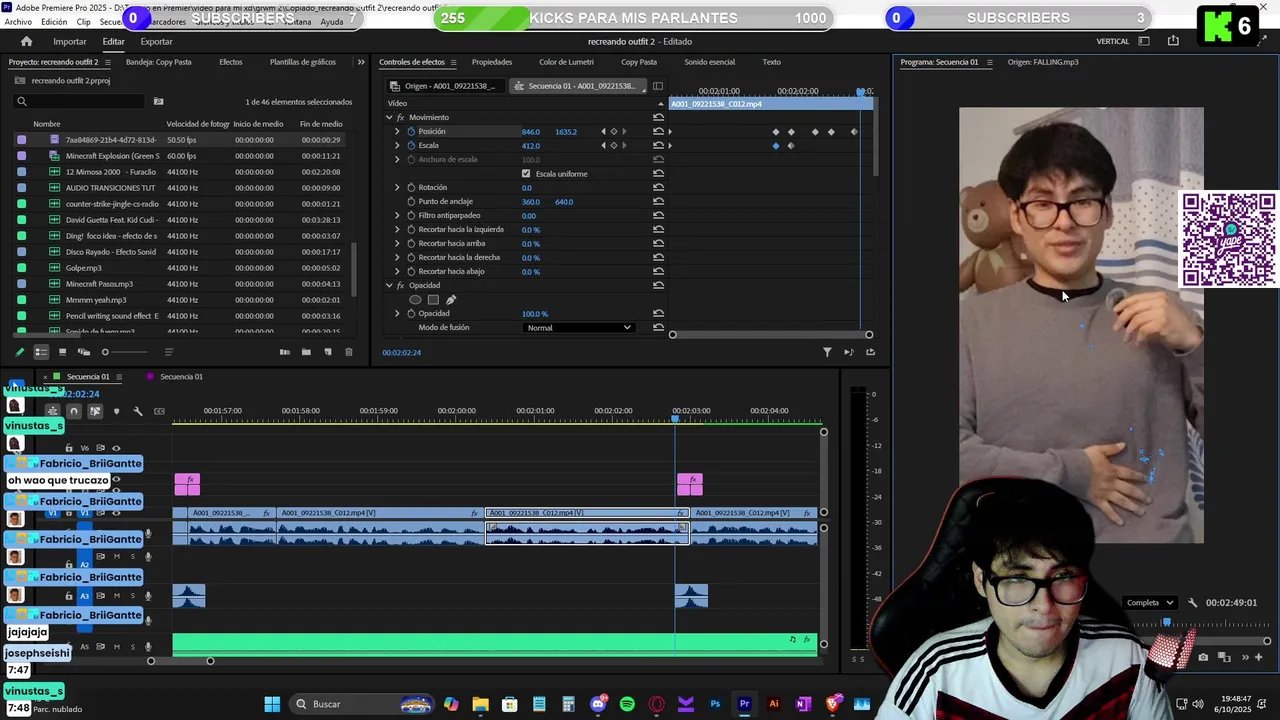This screenshot has width=1280, height=720.
Task: Toggle lock on track V6
Action: [x=69, y=449]
